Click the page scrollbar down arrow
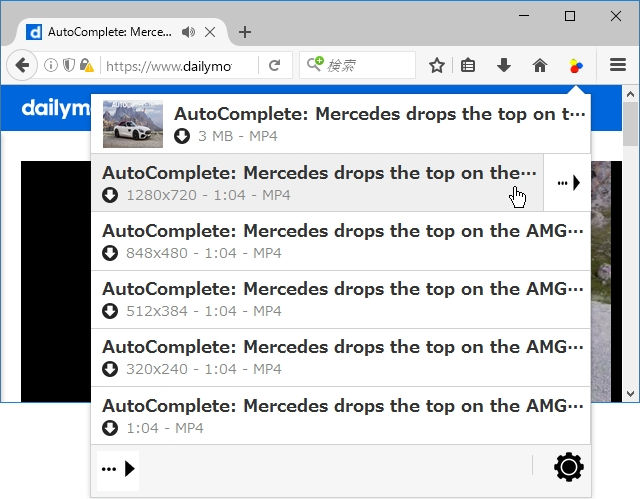The height and width of the screenshot is (499, 640). pos(630,394)
